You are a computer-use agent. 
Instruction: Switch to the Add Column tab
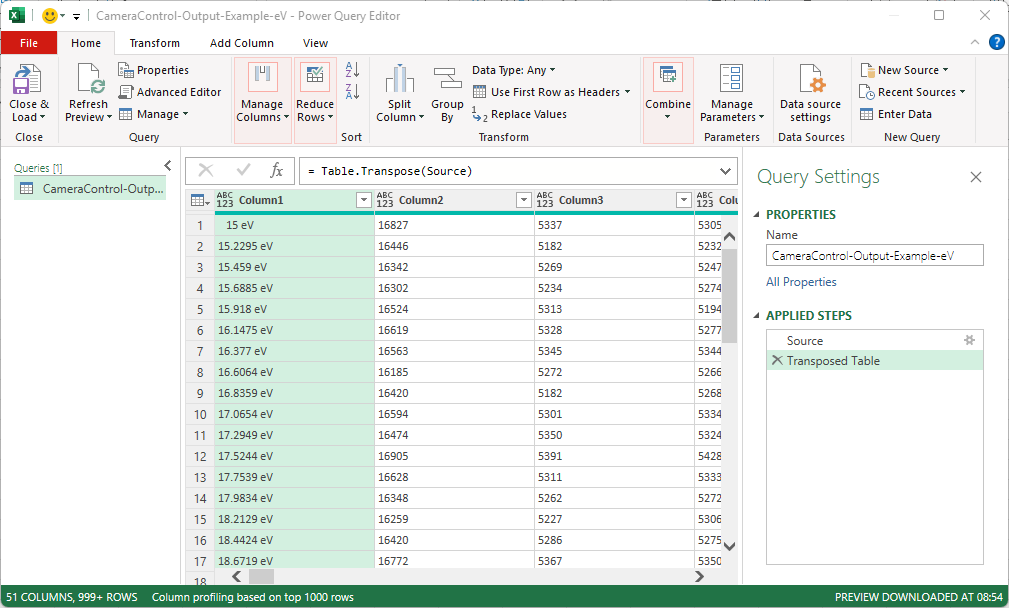point(242,43)
